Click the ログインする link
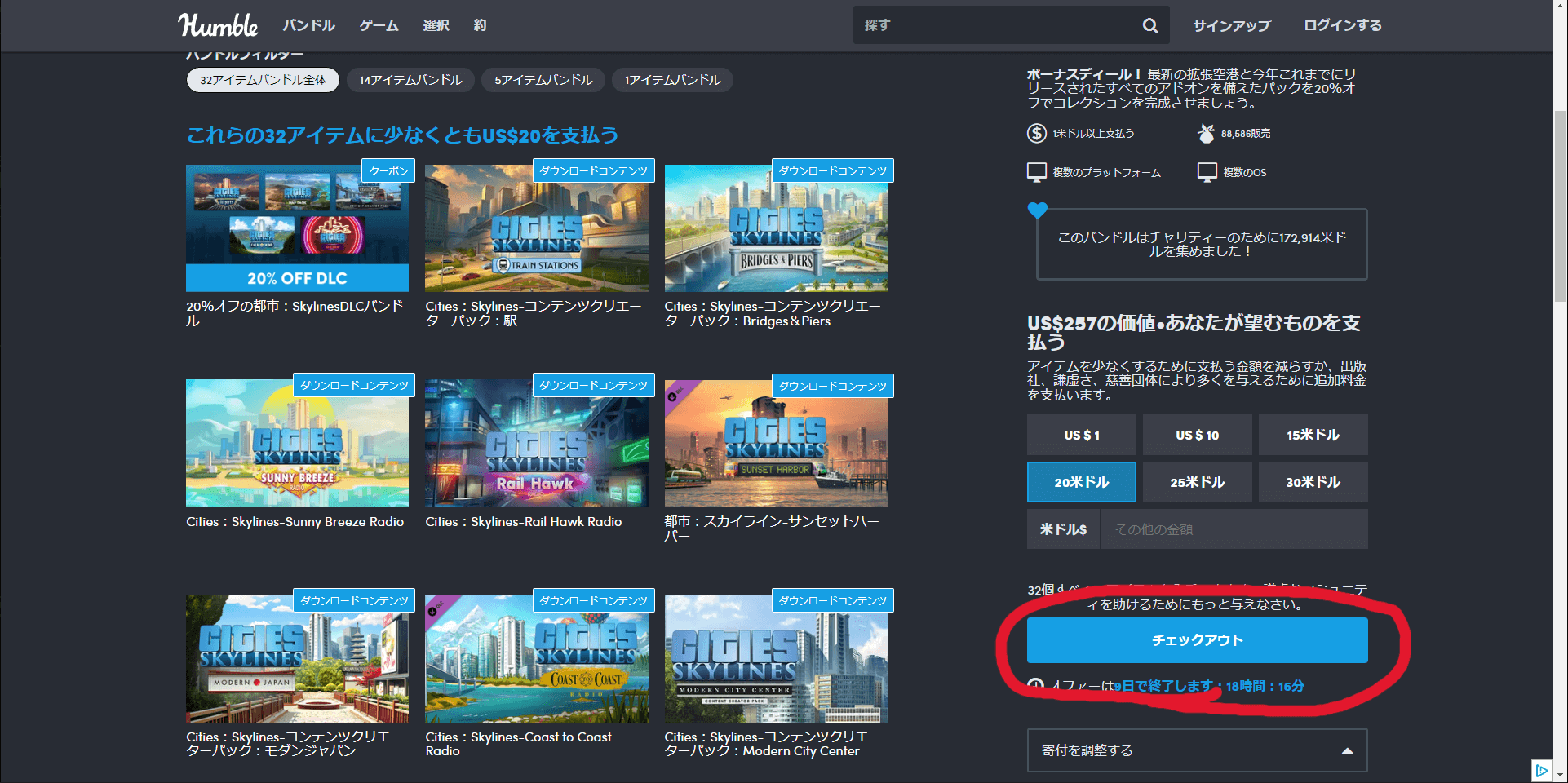 click(1342, 25)
